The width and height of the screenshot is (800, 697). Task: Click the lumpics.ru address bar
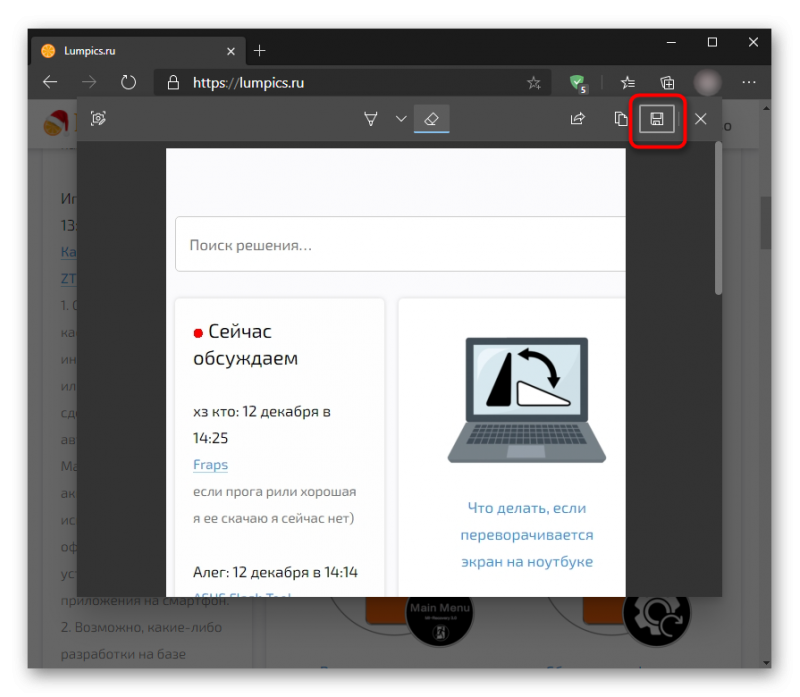coord(352,83)
